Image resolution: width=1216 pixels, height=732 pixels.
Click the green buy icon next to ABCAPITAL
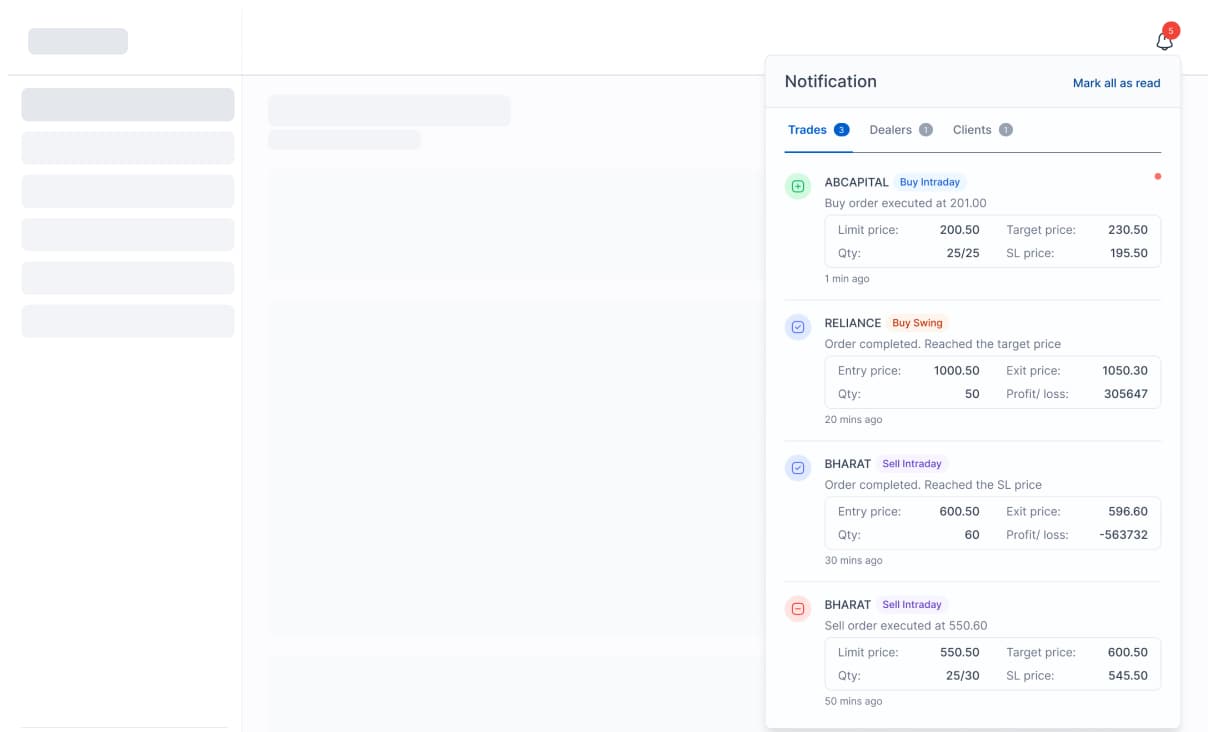tap(798, 186)
